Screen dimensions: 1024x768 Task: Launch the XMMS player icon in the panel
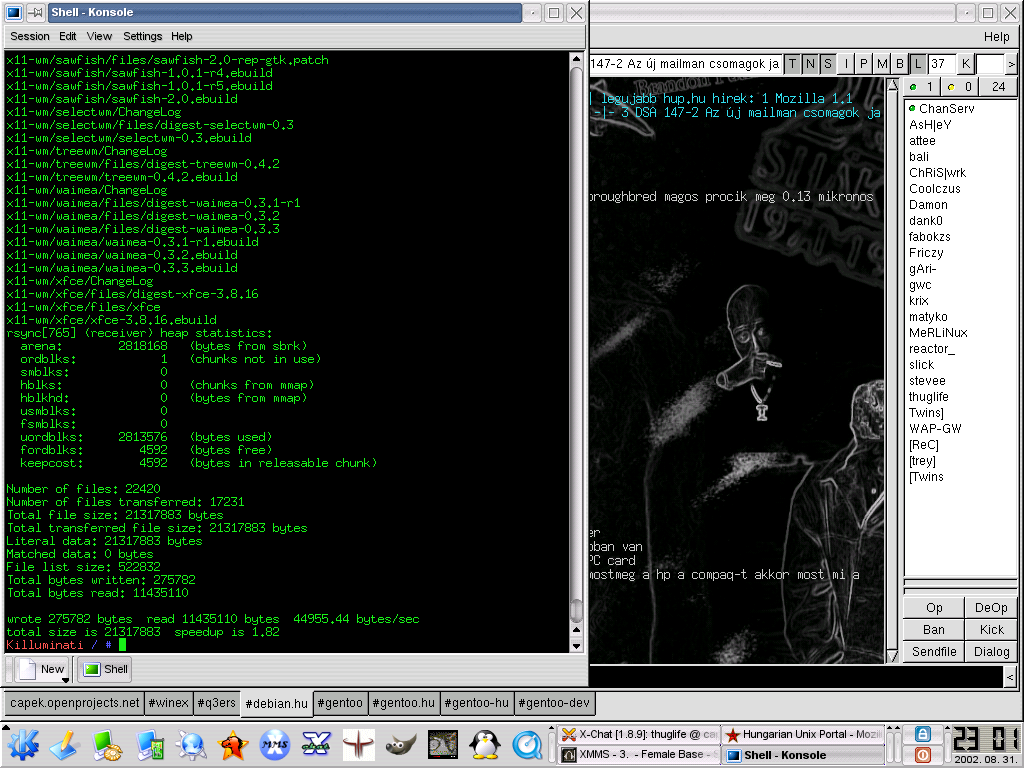[x=275, y=744]
